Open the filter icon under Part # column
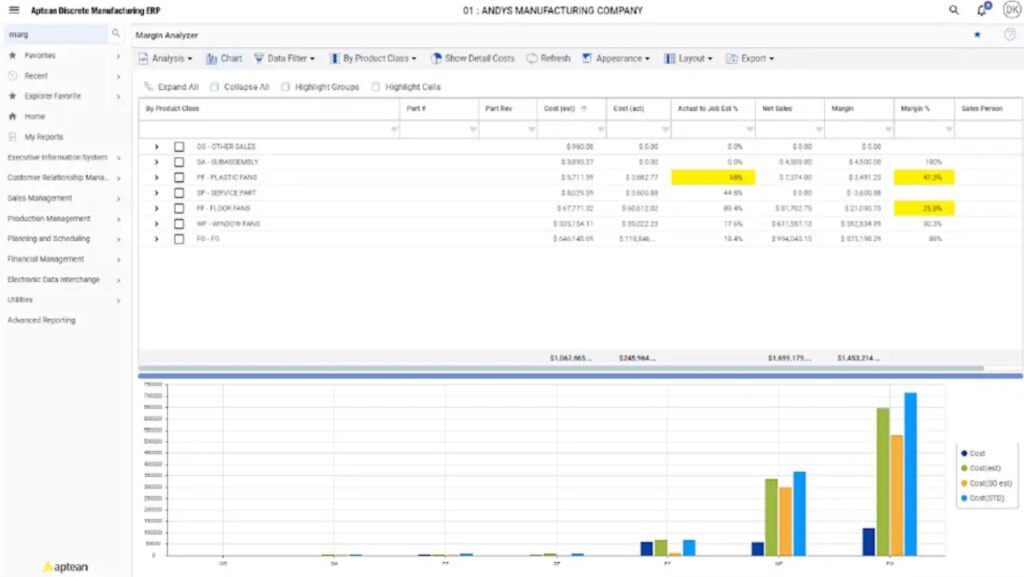1024x577 pixels. [x=473, y=129]
